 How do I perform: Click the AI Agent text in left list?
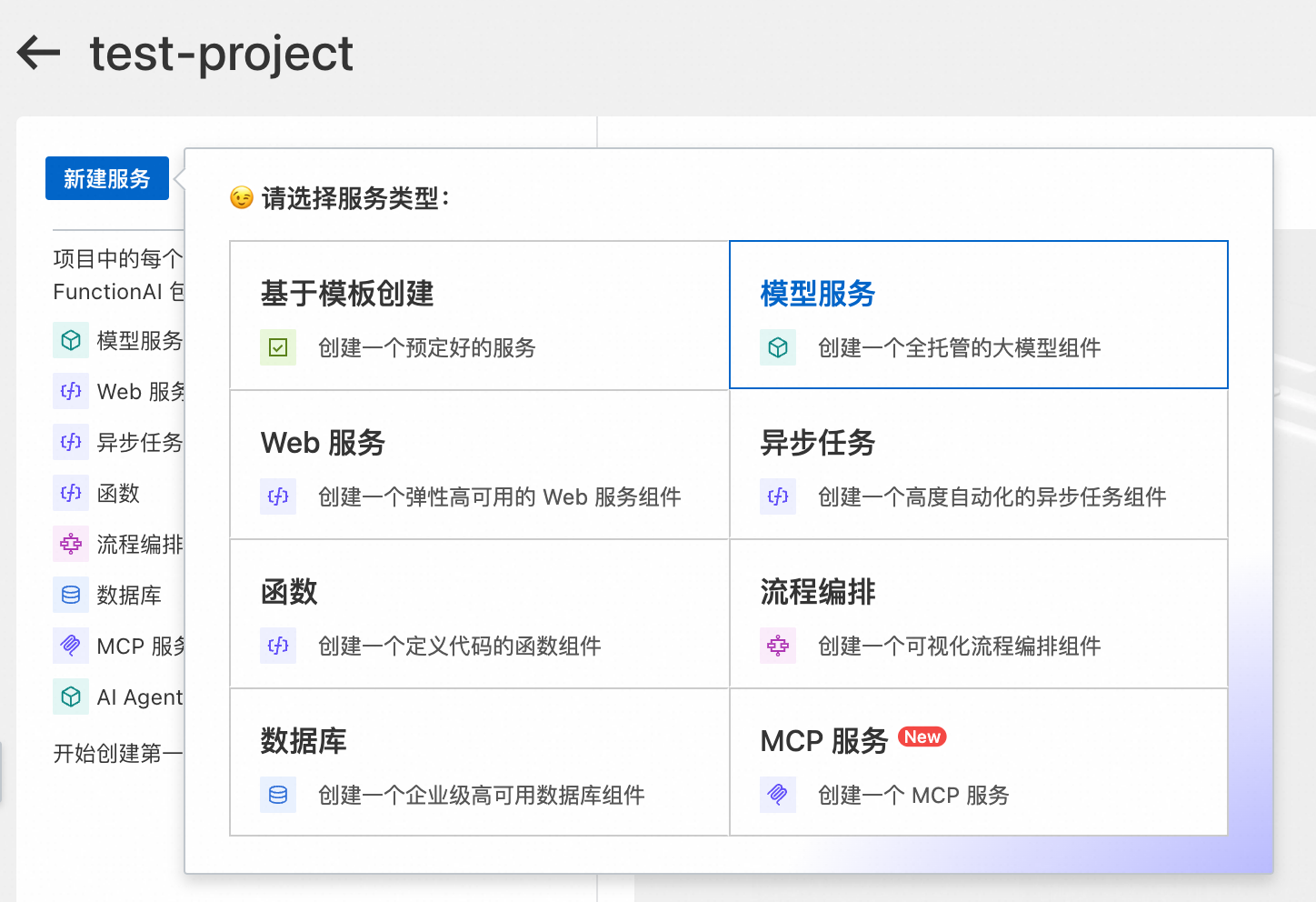click(x=140, y=697)
